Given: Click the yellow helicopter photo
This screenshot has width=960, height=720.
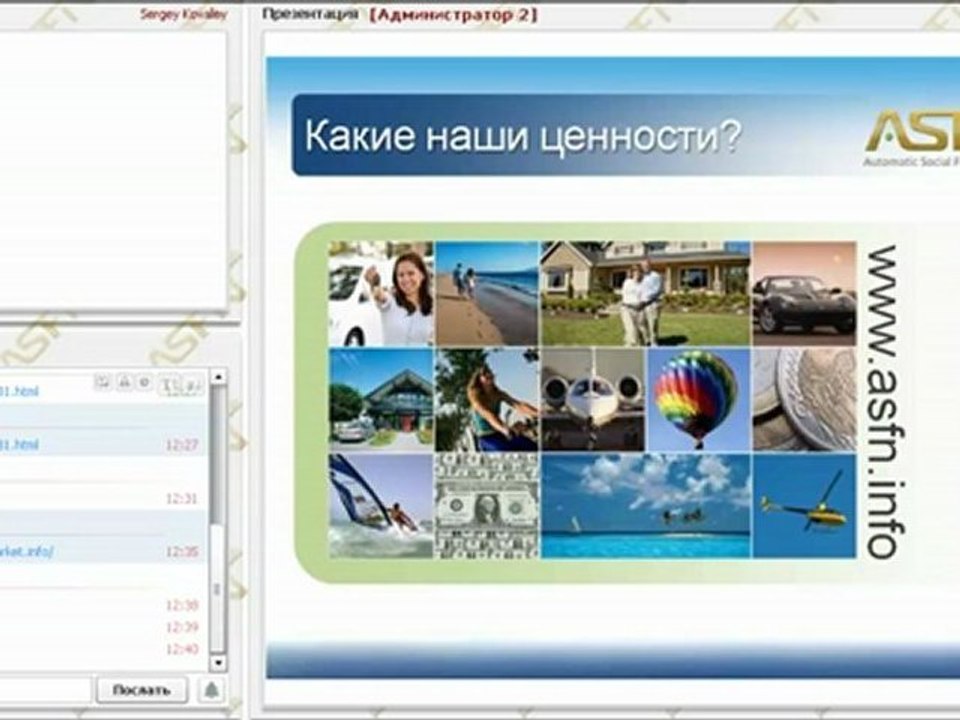Looking at the screenshot, I should click(x=804, y=506).
